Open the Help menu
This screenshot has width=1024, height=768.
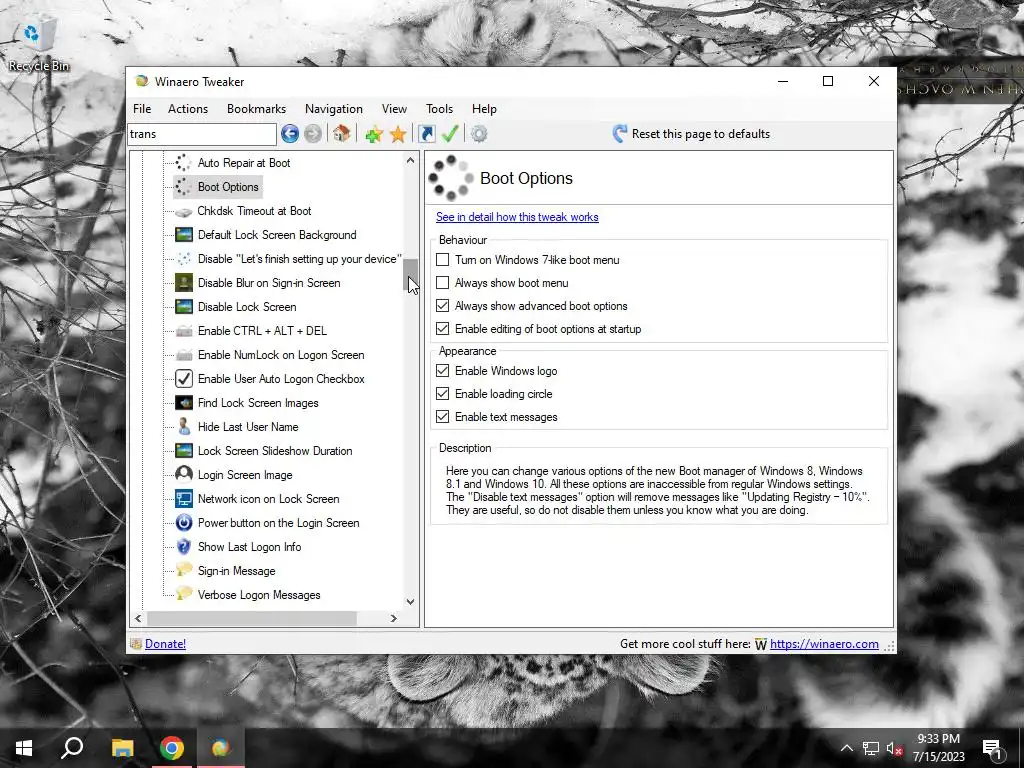485,109
